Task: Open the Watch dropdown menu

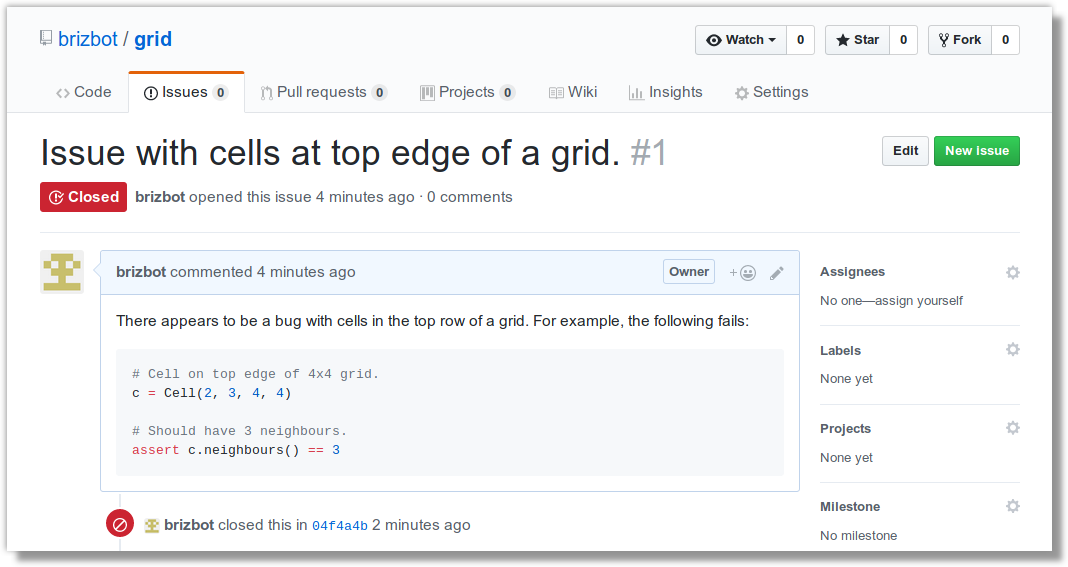Action: pyautogui.click(x=741, y=40)
